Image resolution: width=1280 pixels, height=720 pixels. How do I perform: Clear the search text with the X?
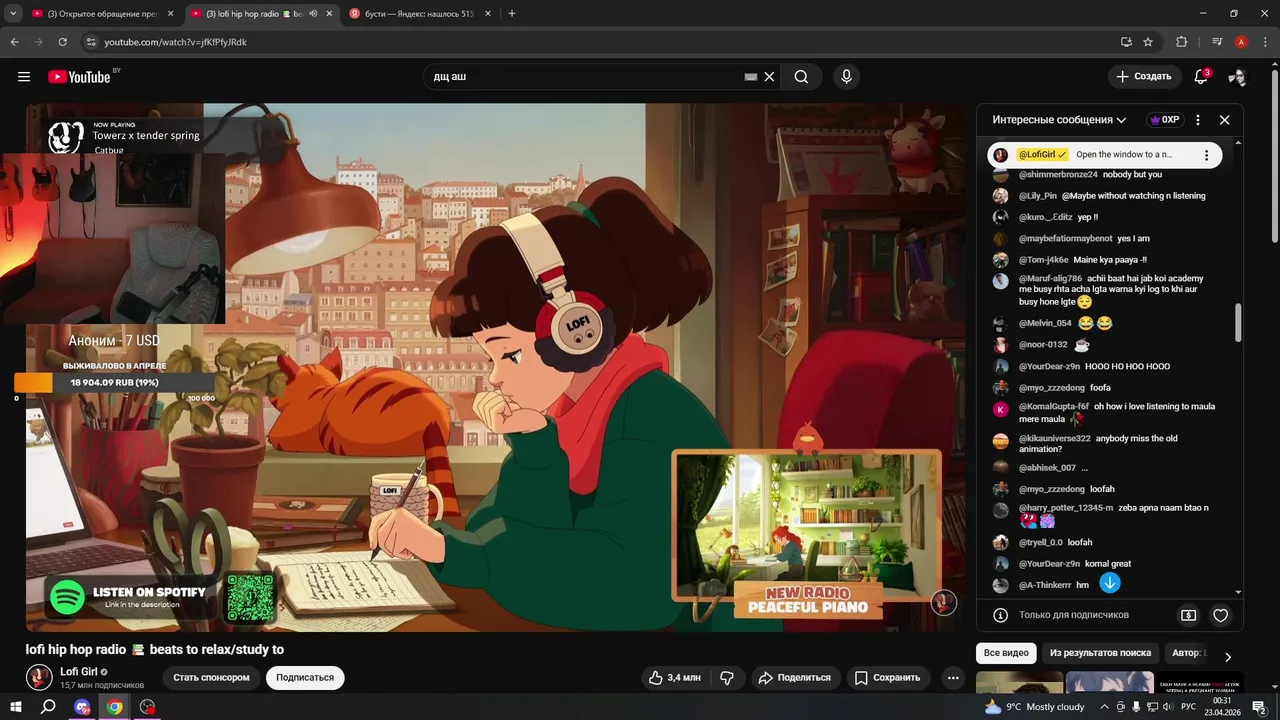click(x=769, y=77)
